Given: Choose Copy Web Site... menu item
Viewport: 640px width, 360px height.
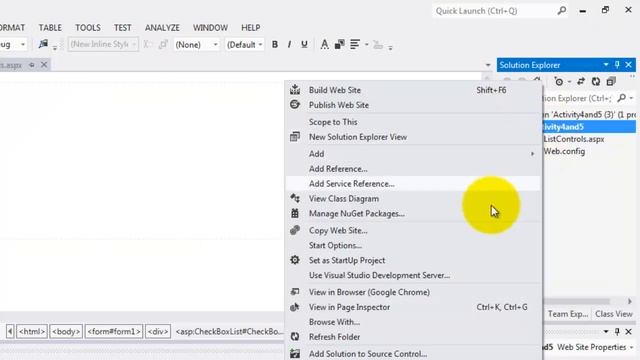Looking at the screenshot, I should point(413,231).
